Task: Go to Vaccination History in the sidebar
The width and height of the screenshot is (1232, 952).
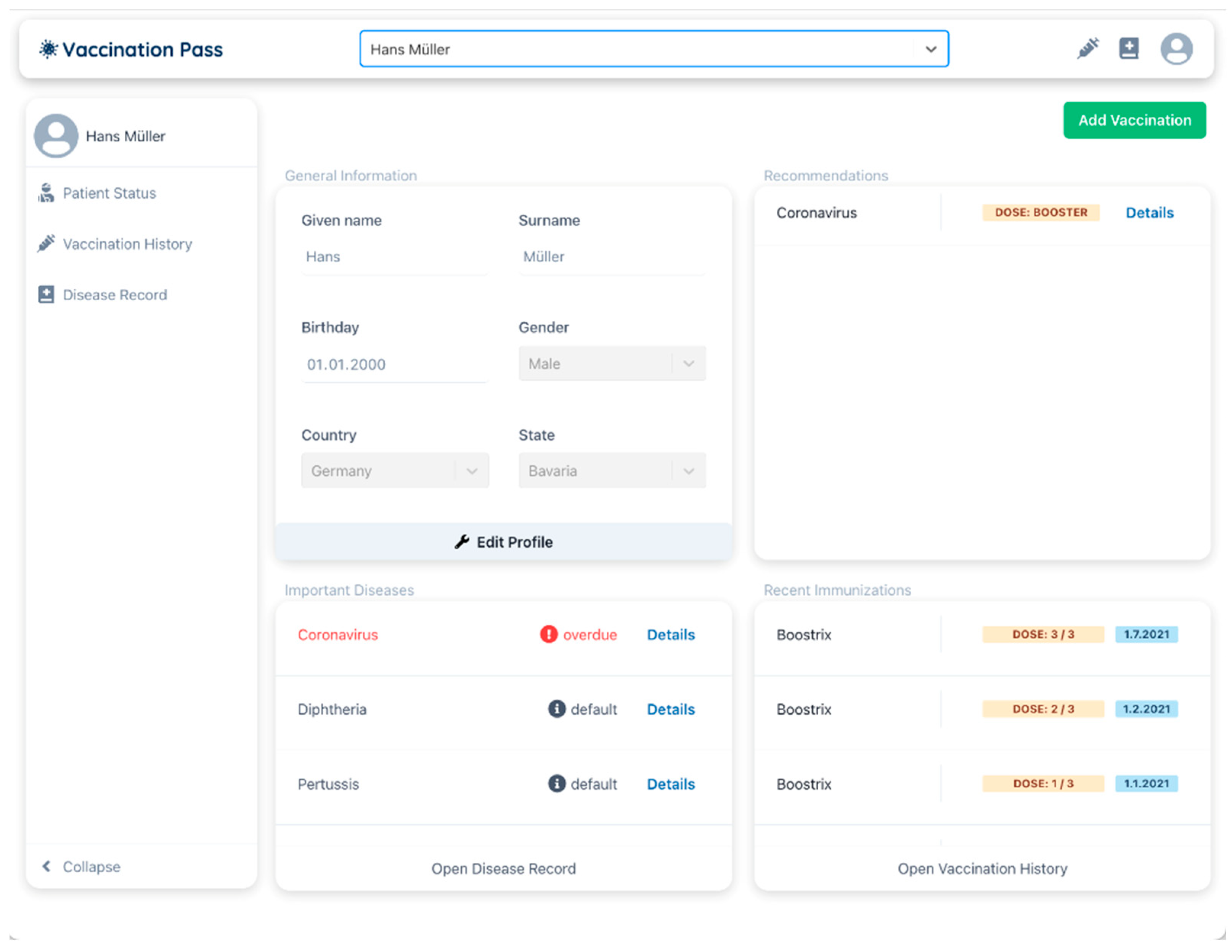Action: coord(127,244)
